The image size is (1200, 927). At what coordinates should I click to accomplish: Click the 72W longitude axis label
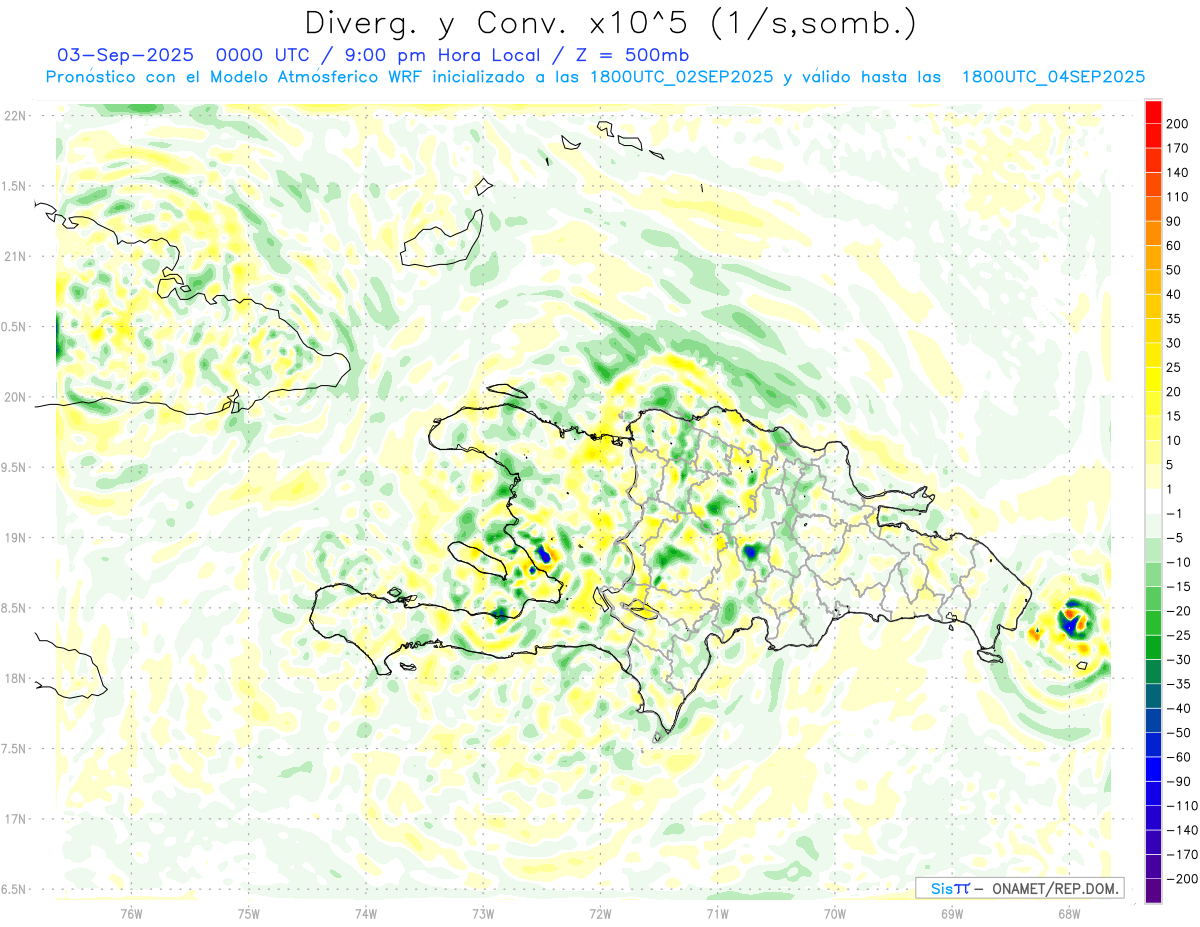600,913
